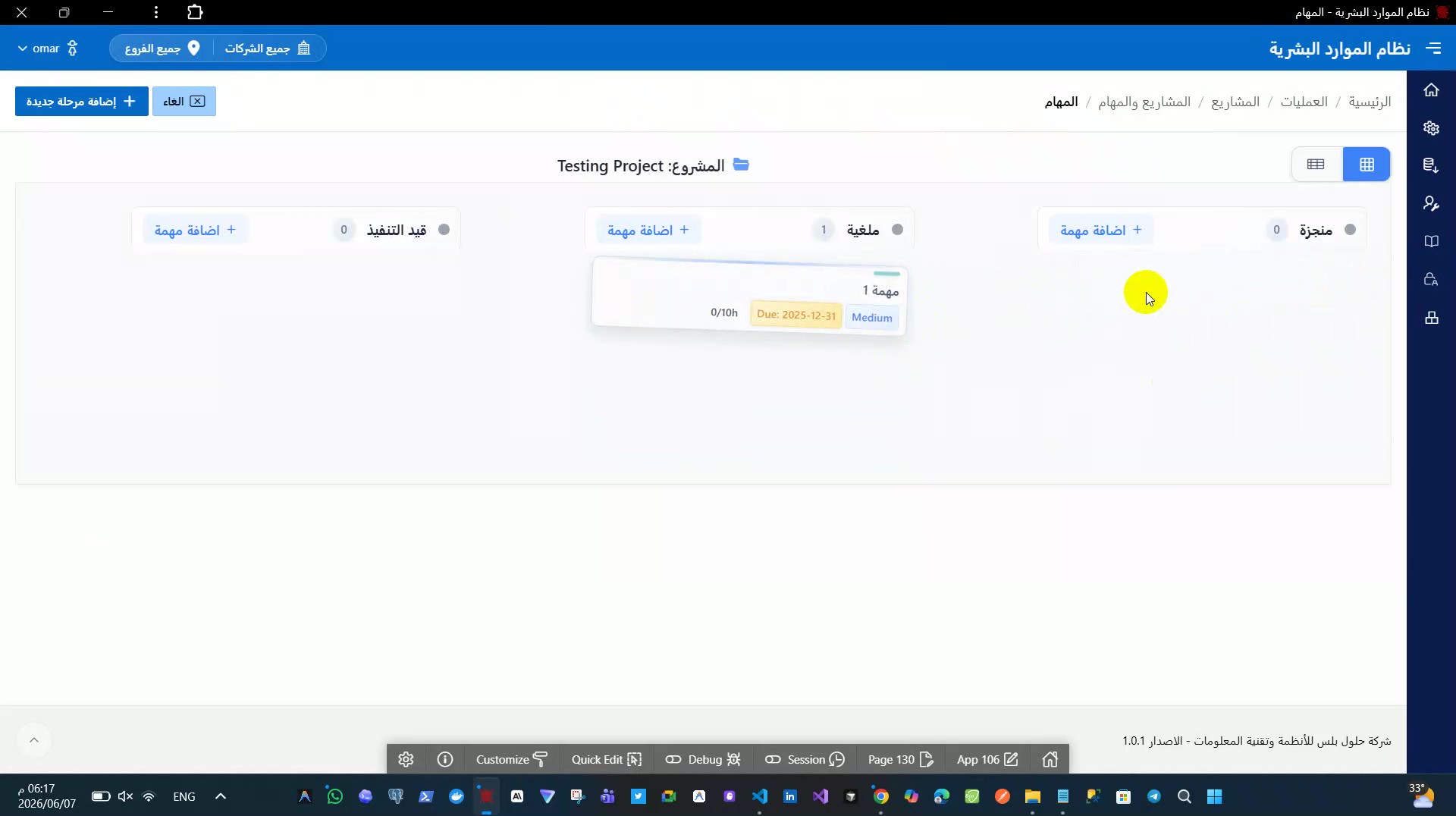Open File Explorer from the taskbar
The image size is (1456, 816).
click(1032, 796)
